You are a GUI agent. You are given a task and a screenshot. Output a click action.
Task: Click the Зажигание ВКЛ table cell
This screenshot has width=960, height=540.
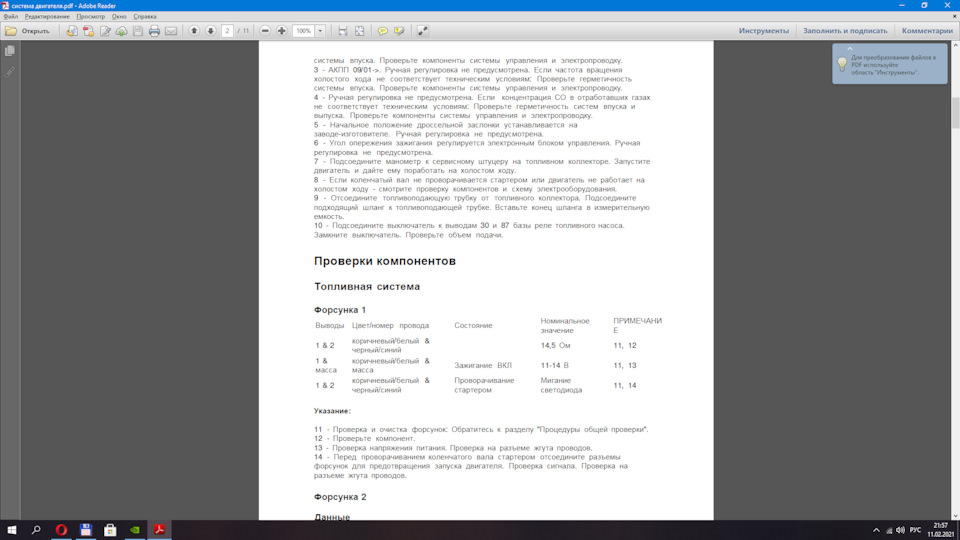coord(482,365)
